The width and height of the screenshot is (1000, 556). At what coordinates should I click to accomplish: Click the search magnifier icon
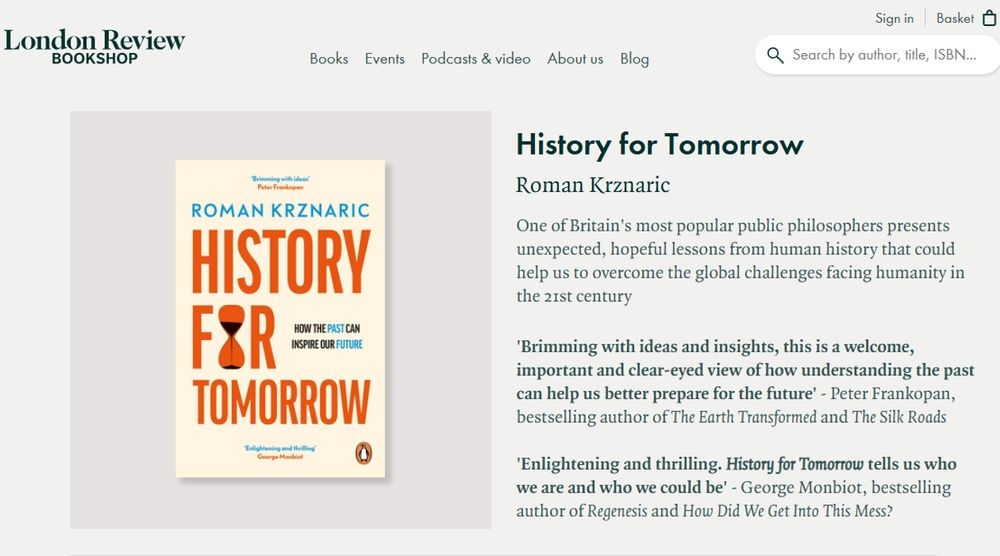tap(775, 55)
